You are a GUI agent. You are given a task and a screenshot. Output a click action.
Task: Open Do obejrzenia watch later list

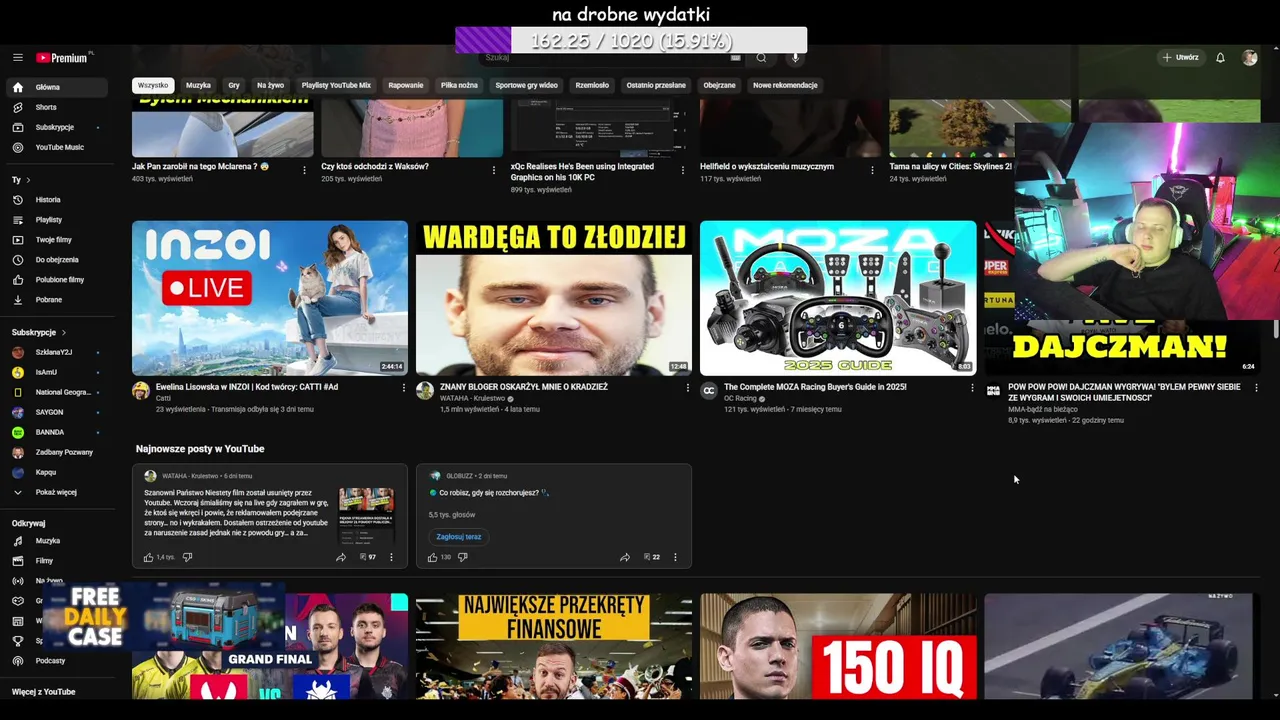coord(56,260)
